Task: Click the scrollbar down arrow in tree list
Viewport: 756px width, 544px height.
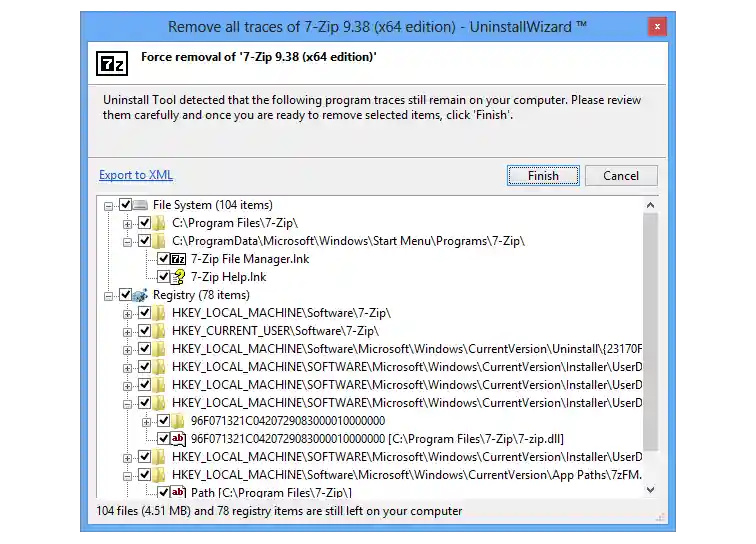Action: (651, 490)
